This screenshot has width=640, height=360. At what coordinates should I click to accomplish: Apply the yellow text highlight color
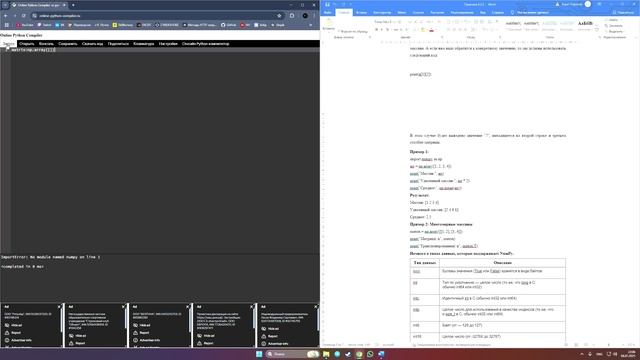click(423, 30)
